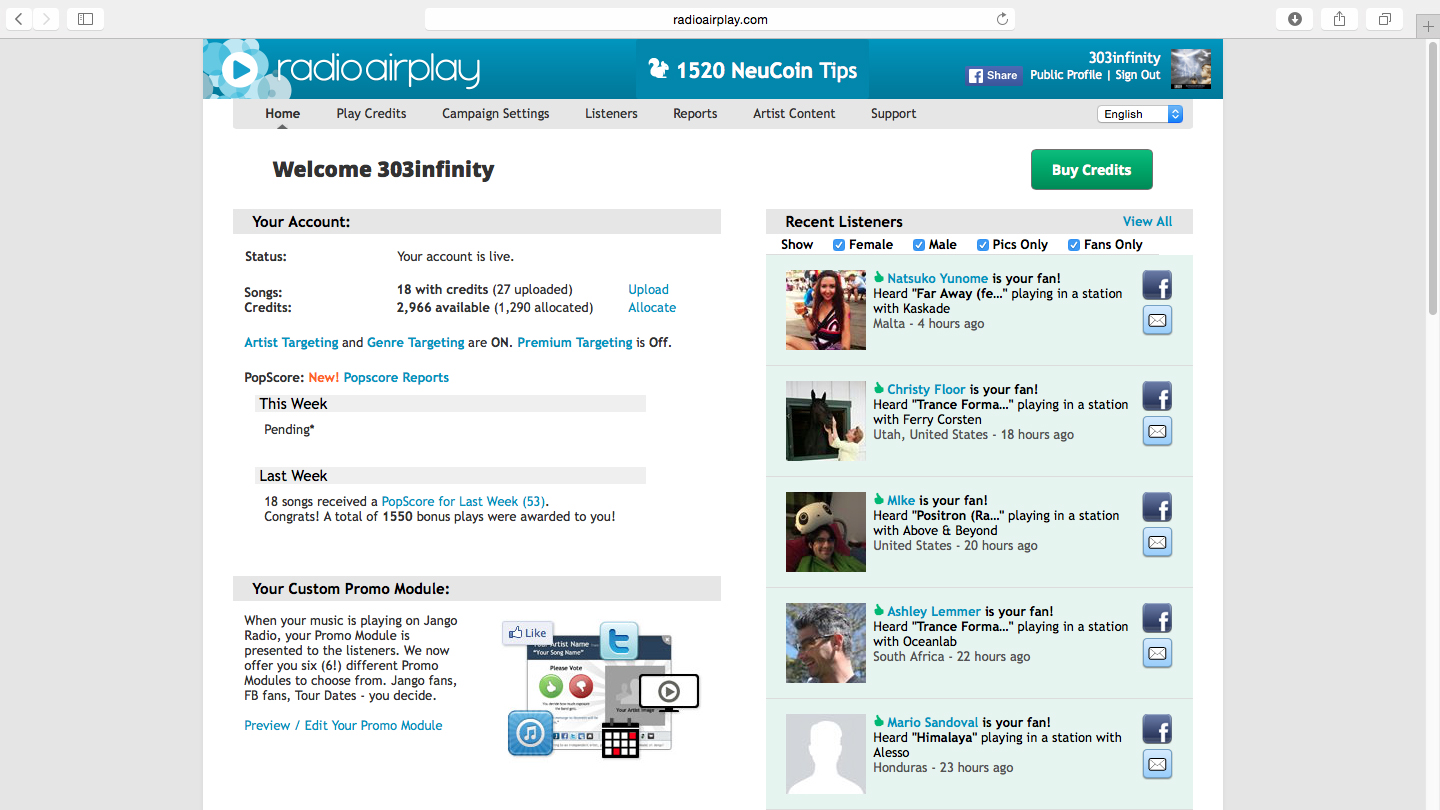Click the calendar icon in the promo image
1440x810 pixels.
click(620, 741)
